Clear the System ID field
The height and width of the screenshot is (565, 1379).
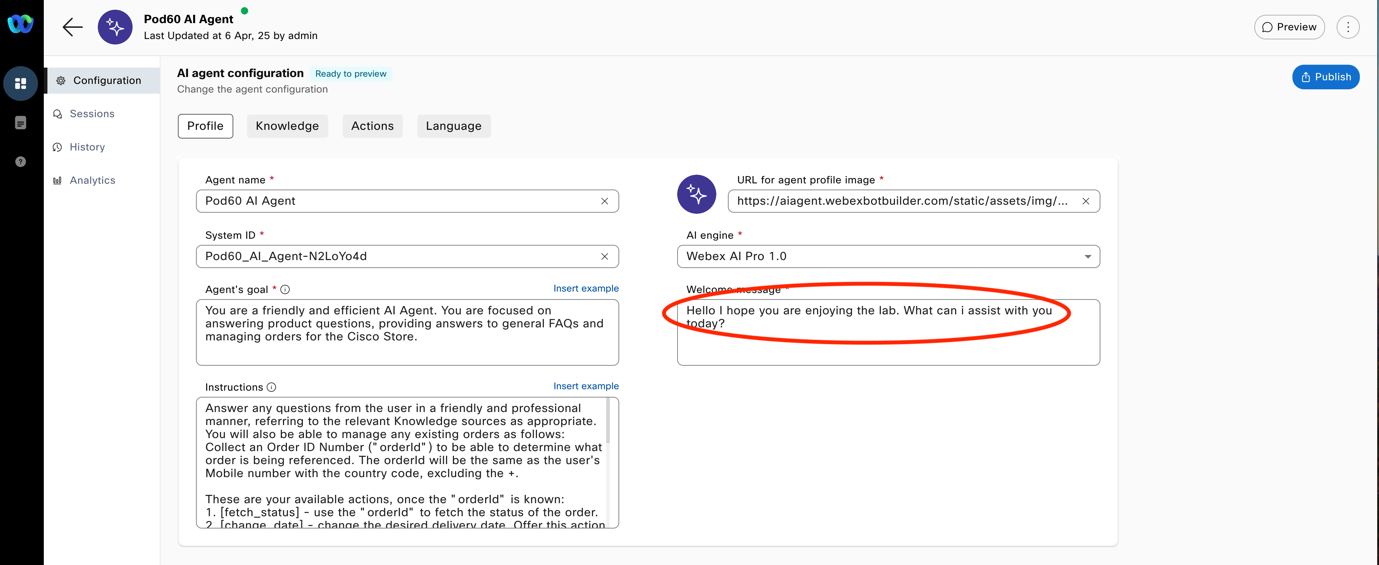[604, 257]
